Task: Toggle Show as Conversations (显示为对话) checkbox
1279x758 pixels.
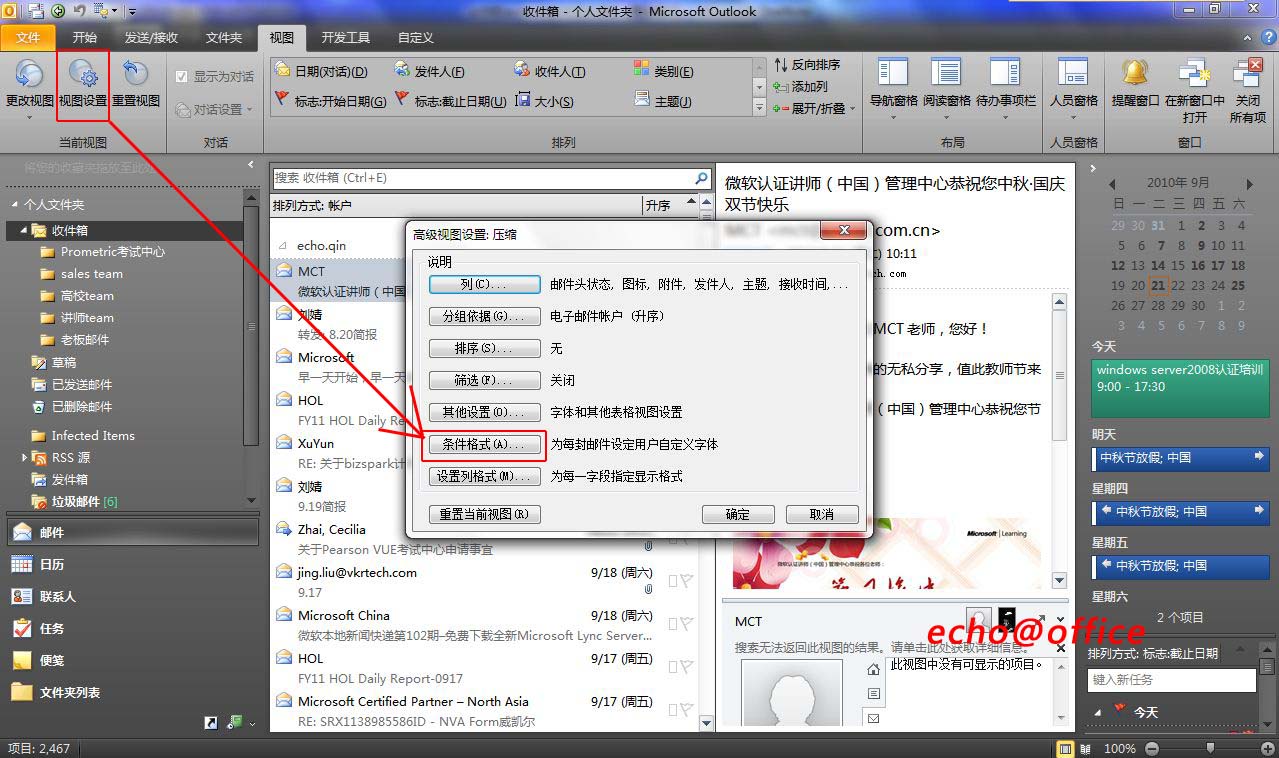Action: click(181, 76)
